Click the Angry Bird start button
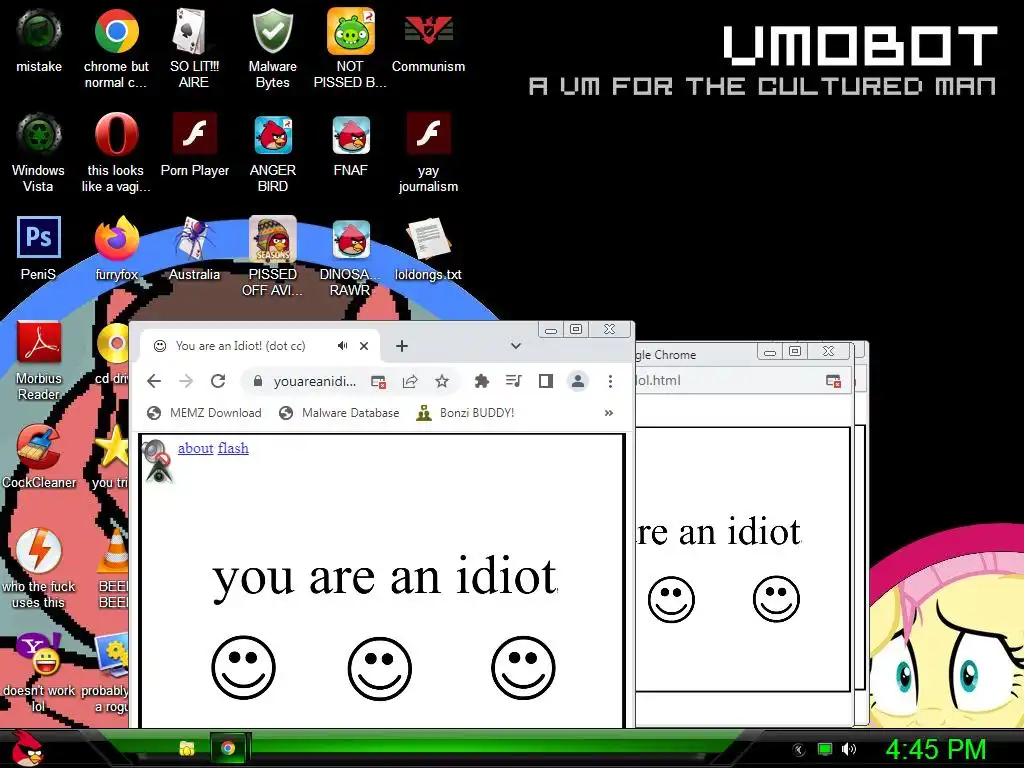This screenshot has width=1024, height=768. [x=27, y=748]
